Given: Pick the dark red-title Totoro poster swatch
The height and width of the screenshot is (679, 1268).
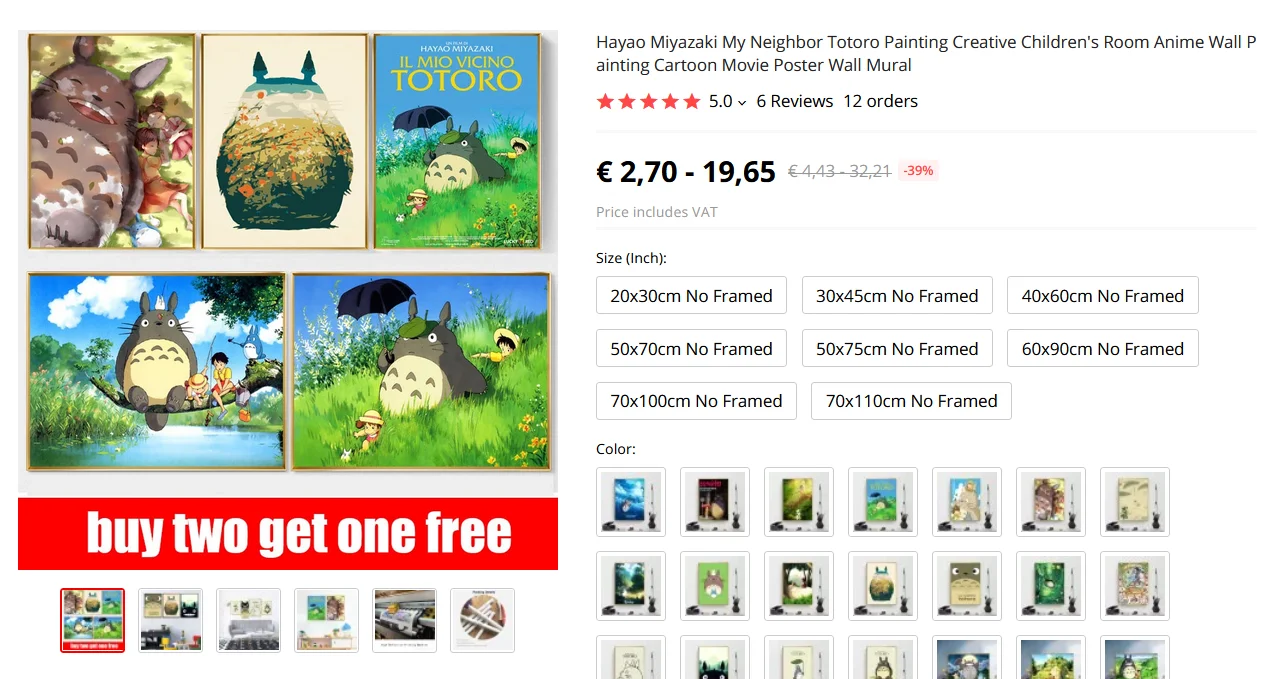Looking at the screenshot, I should click(x=715, y=502).
